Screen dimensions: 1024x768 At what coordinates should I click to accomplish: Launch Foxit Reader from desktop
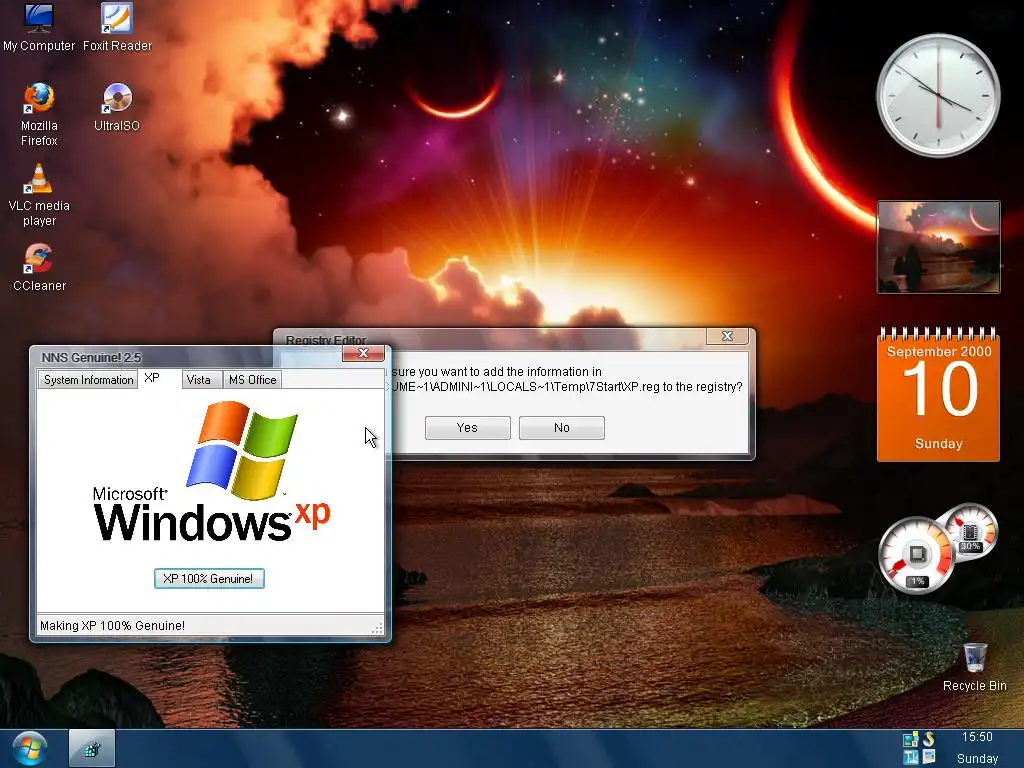[x=117, y=27]
